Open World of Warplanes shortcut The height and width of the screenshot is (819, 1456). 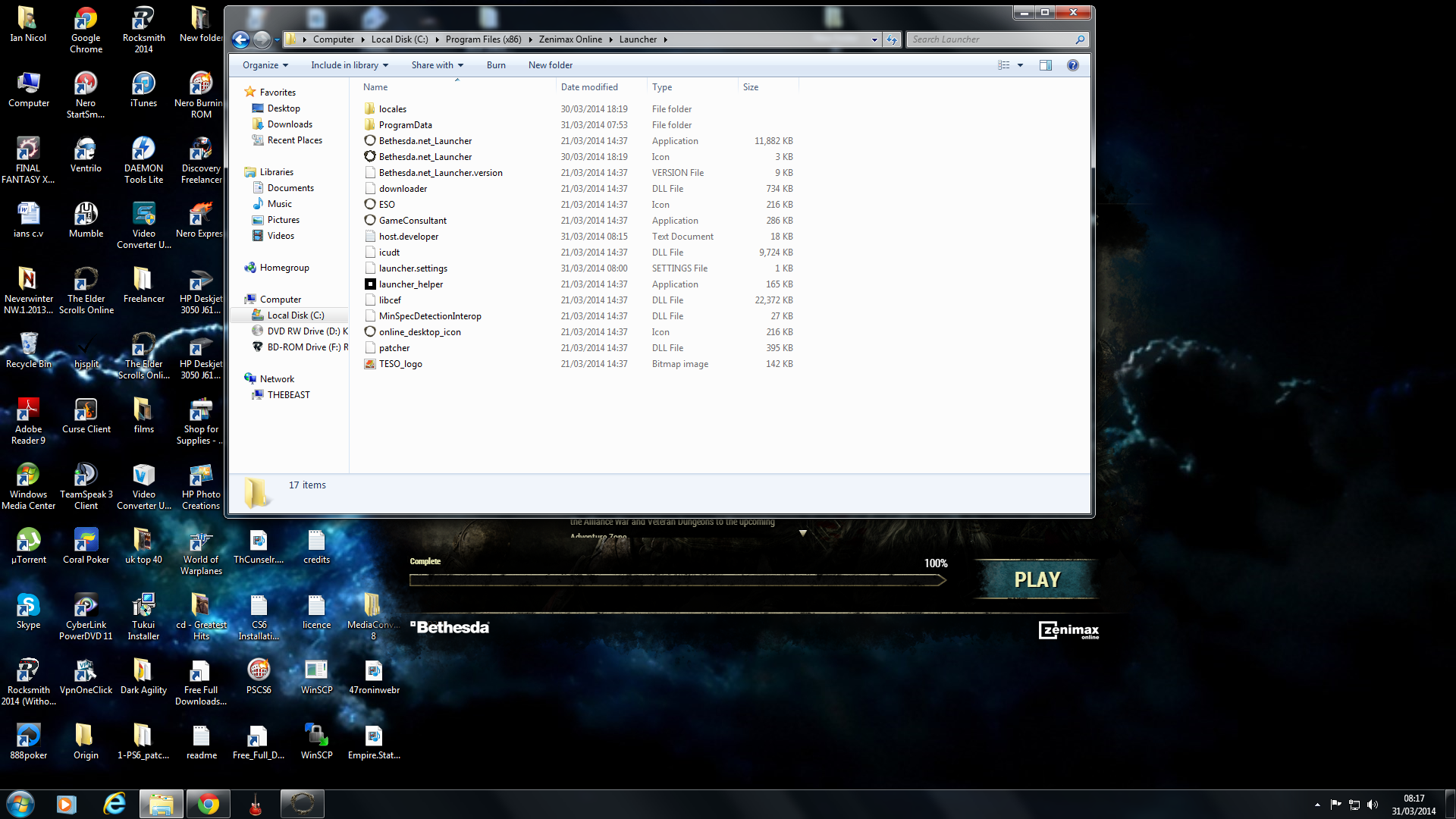click(x=201, y=551)
